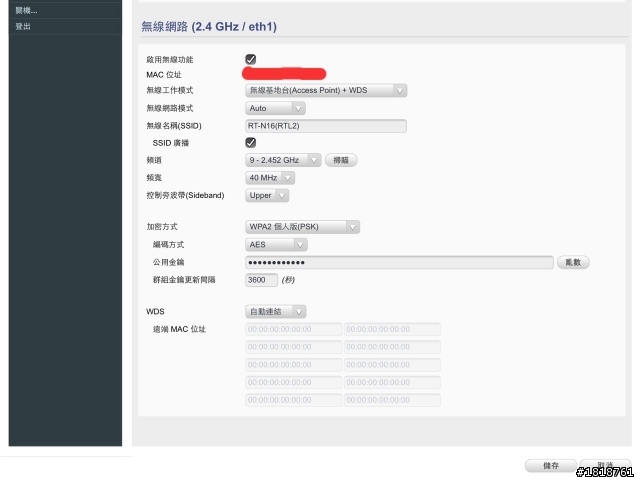Open the 無線網路模式 Auto dropdown
640x480 pixels.
[275, 108]
